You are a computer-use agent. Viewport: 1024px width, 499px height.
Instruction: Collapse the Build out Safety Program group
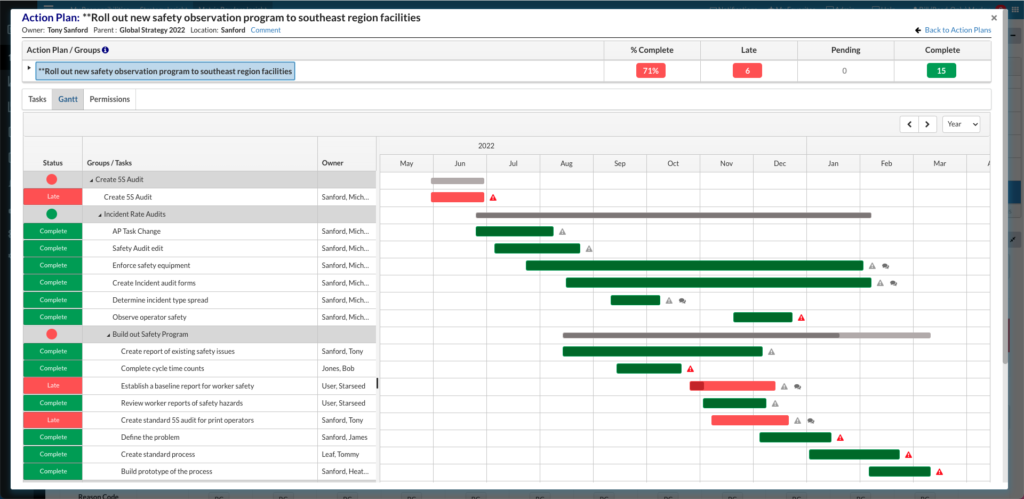tap(108, 334)
